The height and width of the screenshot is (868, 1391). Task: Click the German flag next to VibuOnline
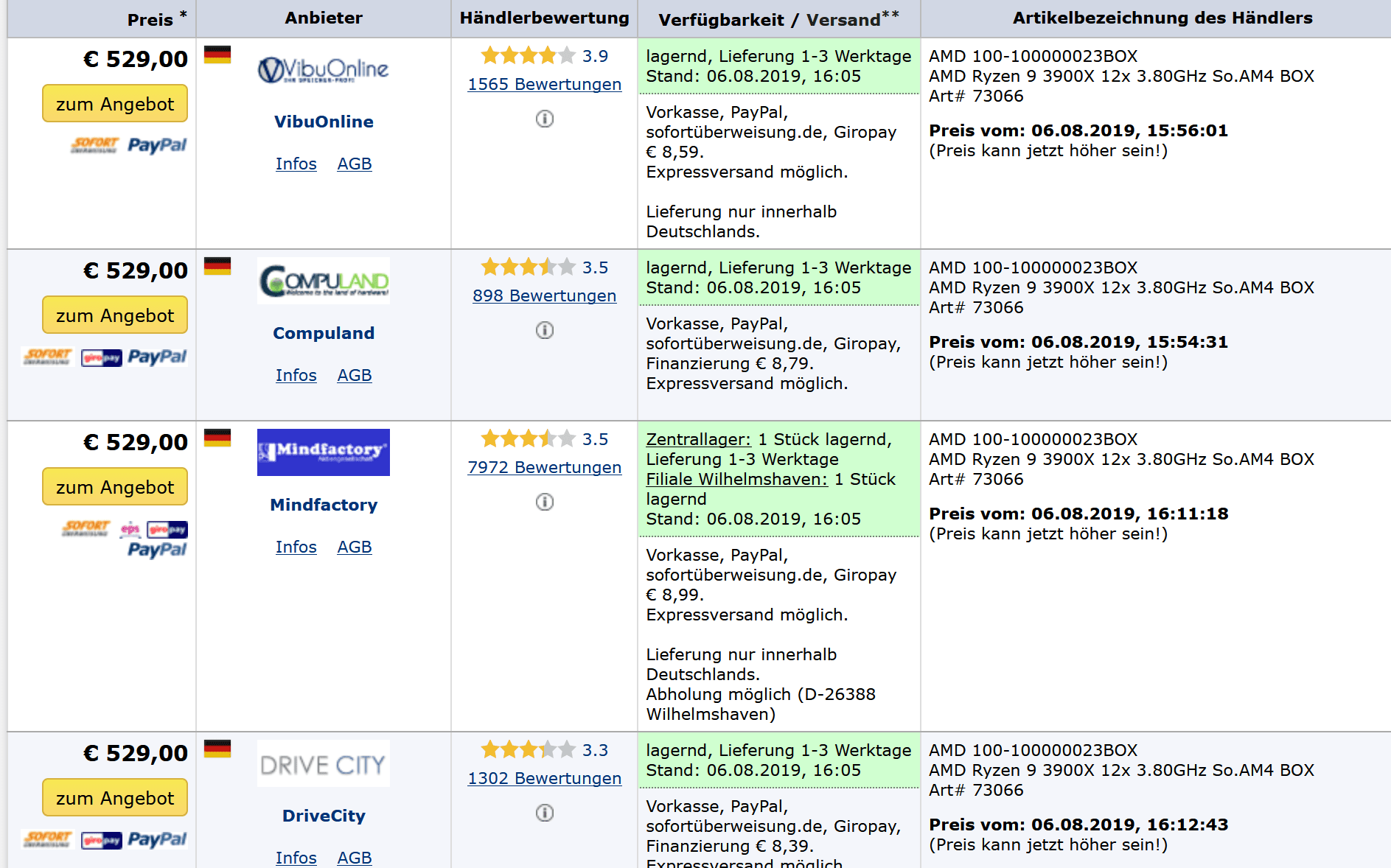click(x=217, y=55)
